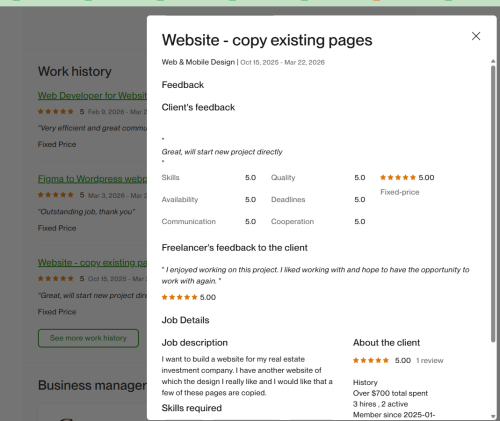Click the Skills rating row label

click(170, 178)
